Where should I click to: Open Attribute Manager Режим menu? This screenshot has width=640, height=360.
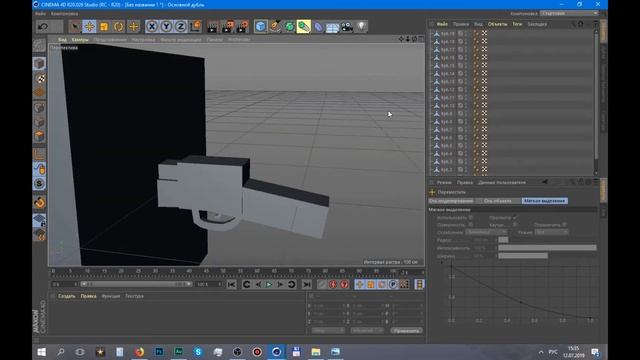(x=444, y=182)
